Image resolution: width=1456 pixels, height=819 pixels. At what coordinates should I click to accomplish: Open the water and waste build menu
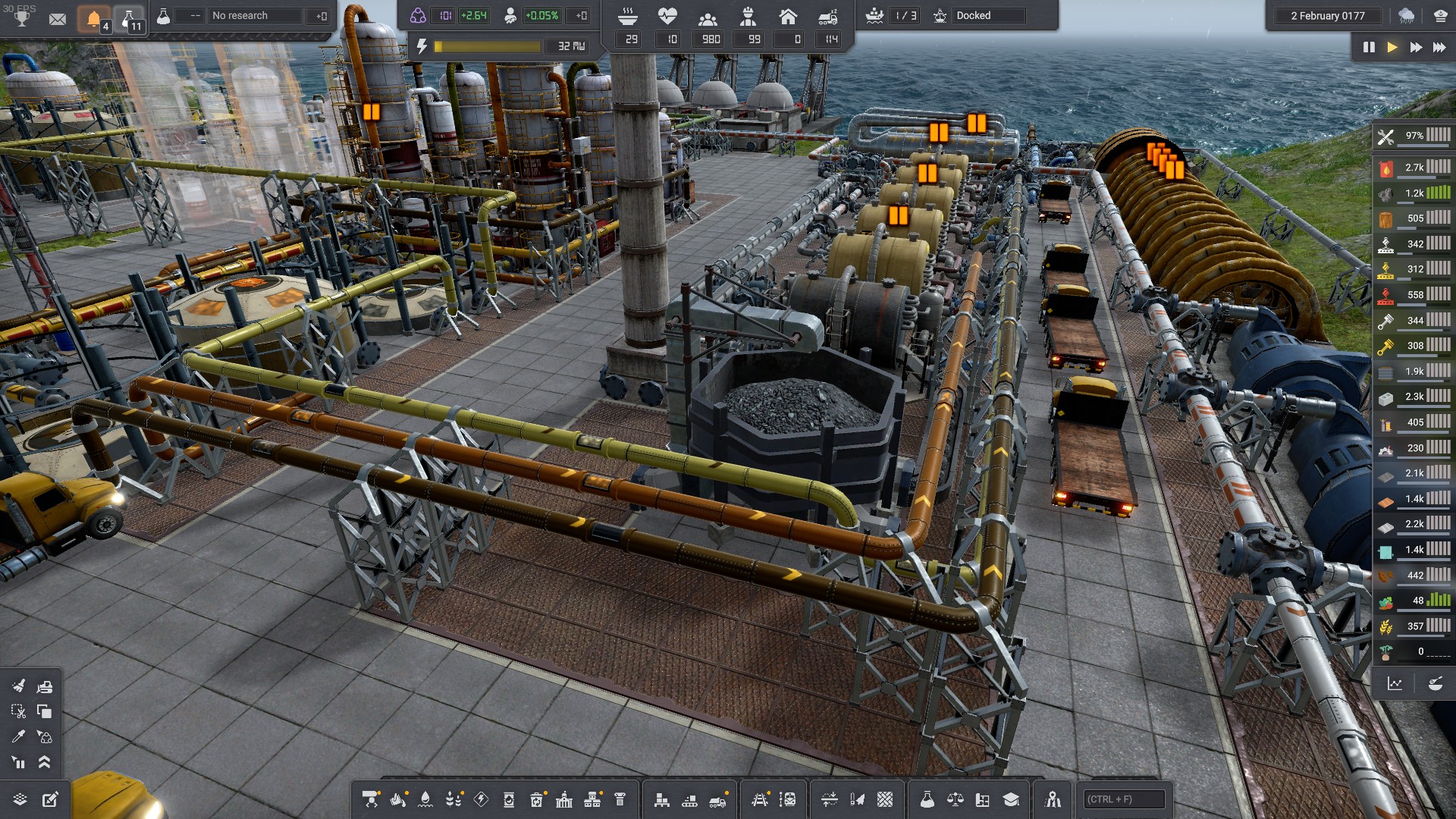(425, 799)
